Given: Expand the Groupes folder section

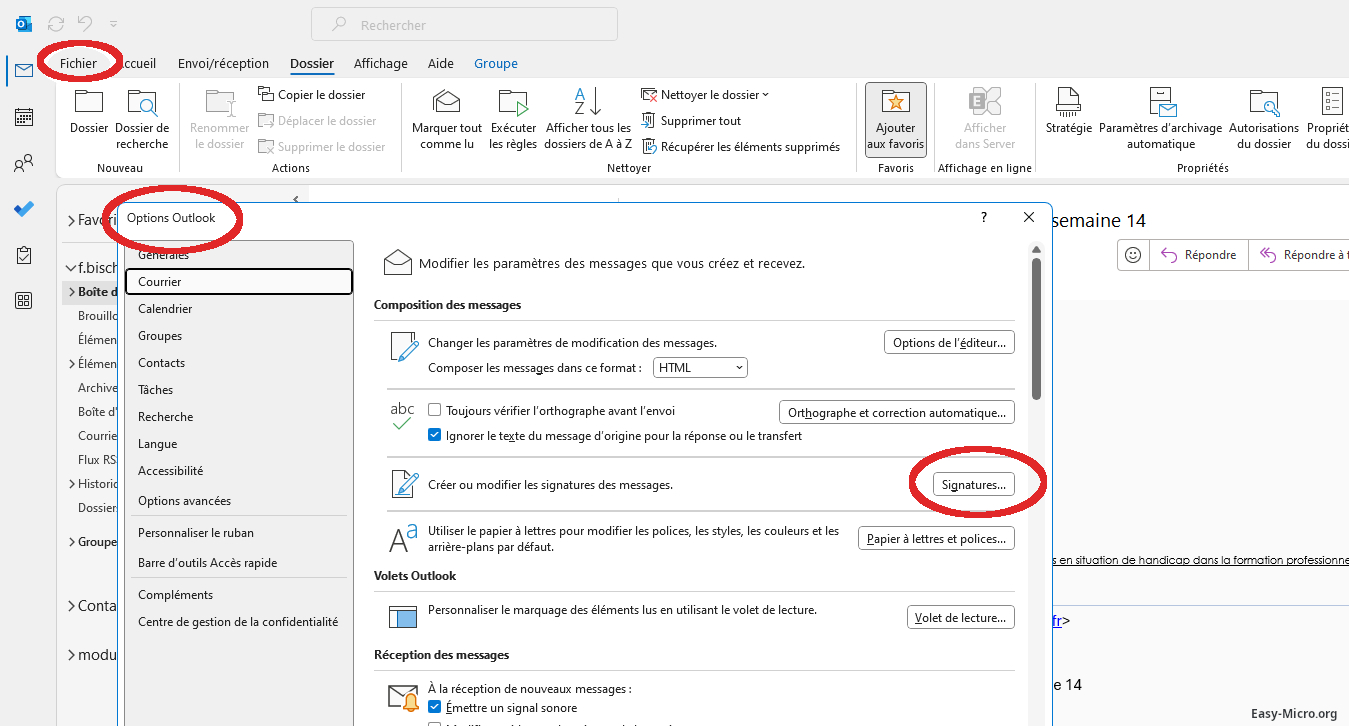Looking at the screenshot, I should tap(72, 542).
